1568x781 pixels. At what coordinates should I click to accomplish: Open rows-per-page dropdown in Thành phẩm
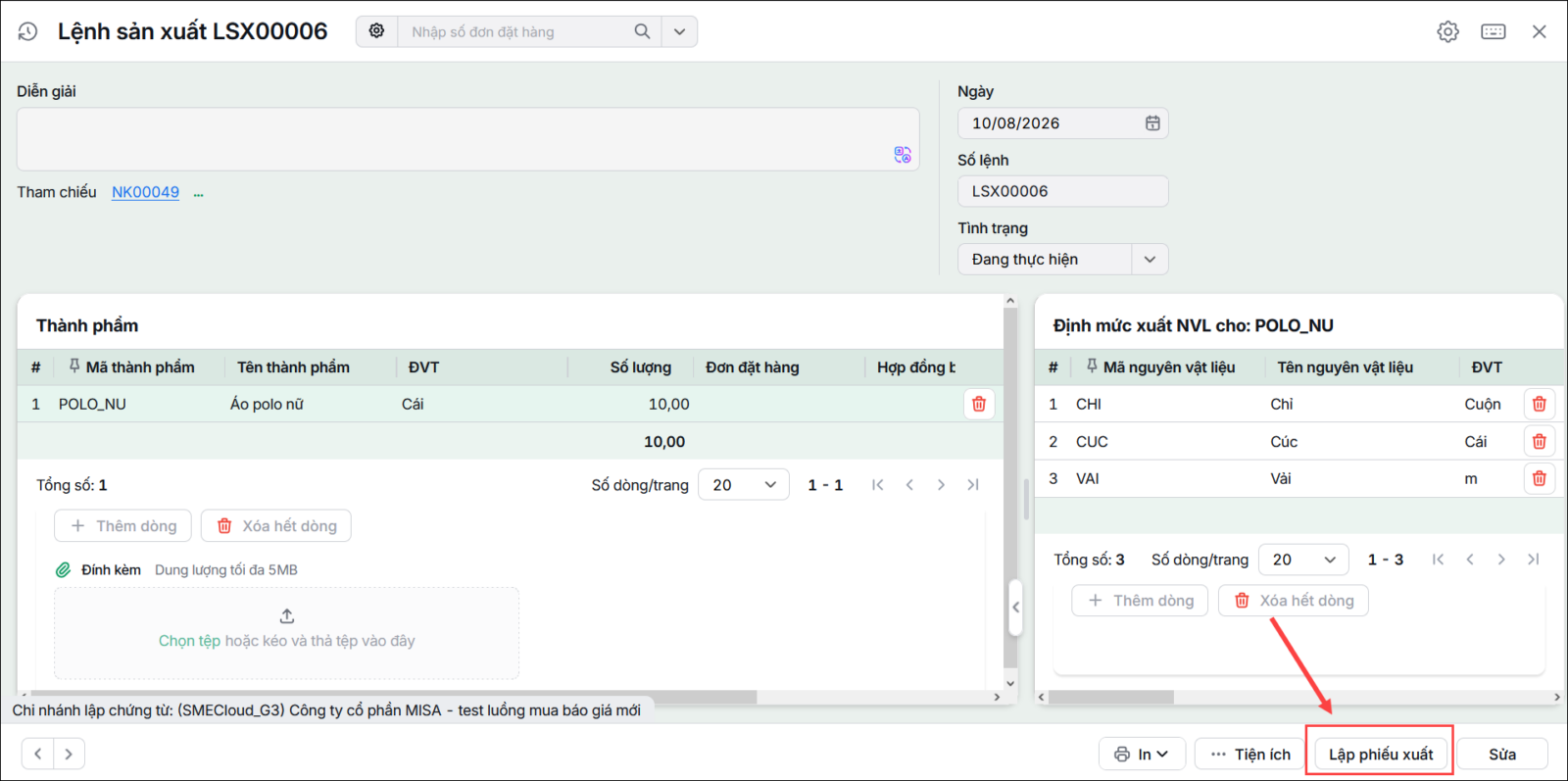click(744, 485)
